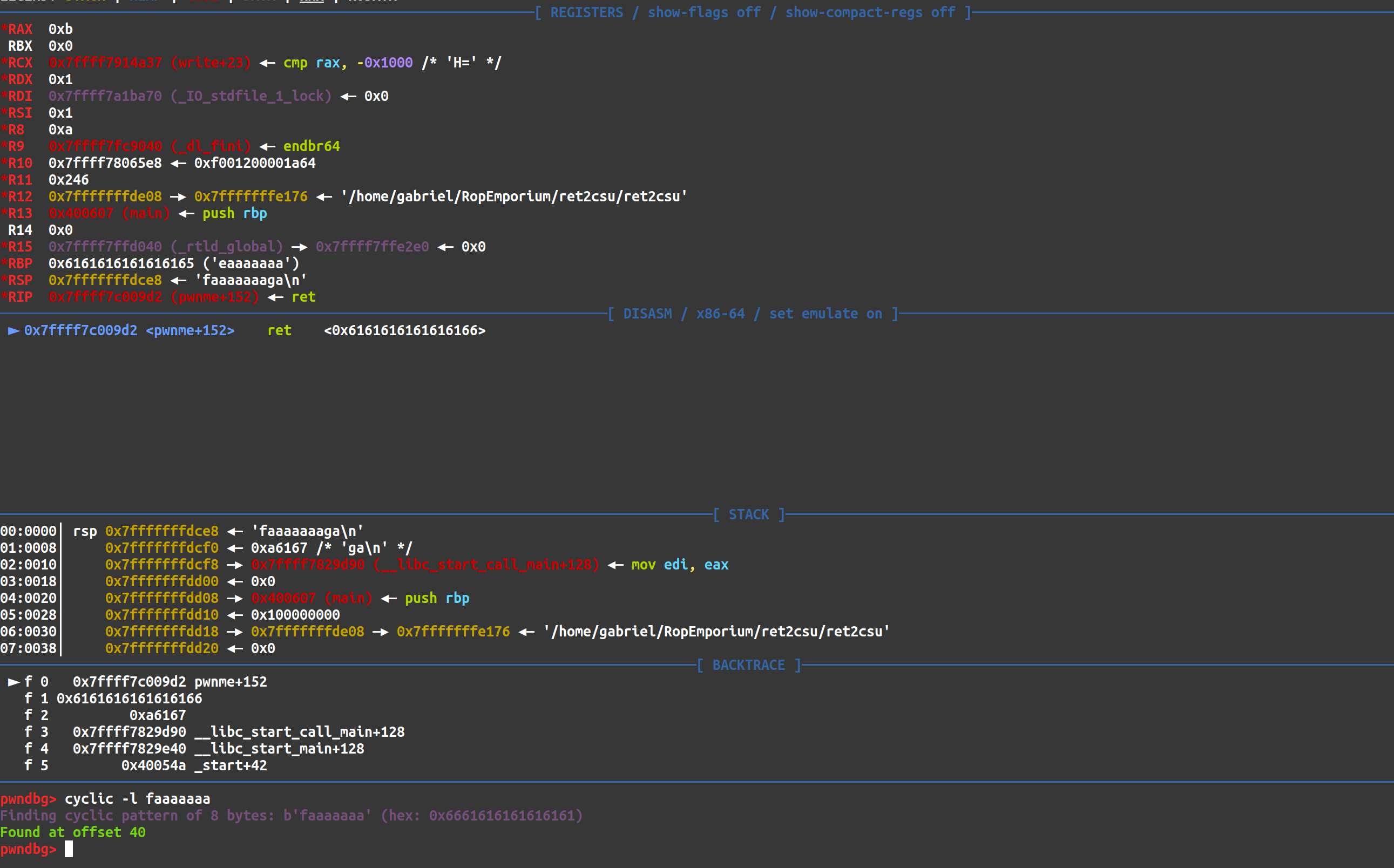Click the STACK section header
The height and width of the screenshot is (868, 1394).
[x=748, y=515]
